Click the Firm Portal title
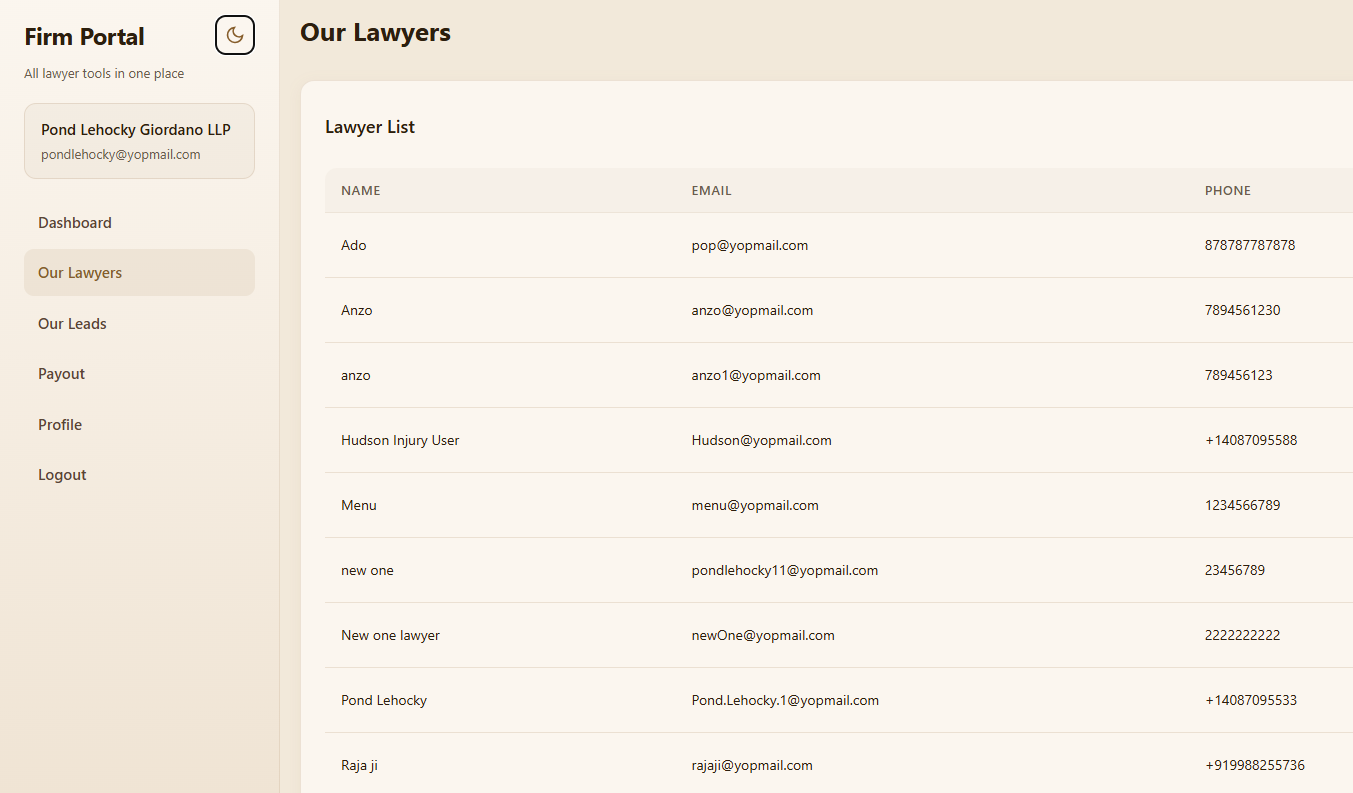This screenshot has height=793, width=1353. (x=84, y=36)
